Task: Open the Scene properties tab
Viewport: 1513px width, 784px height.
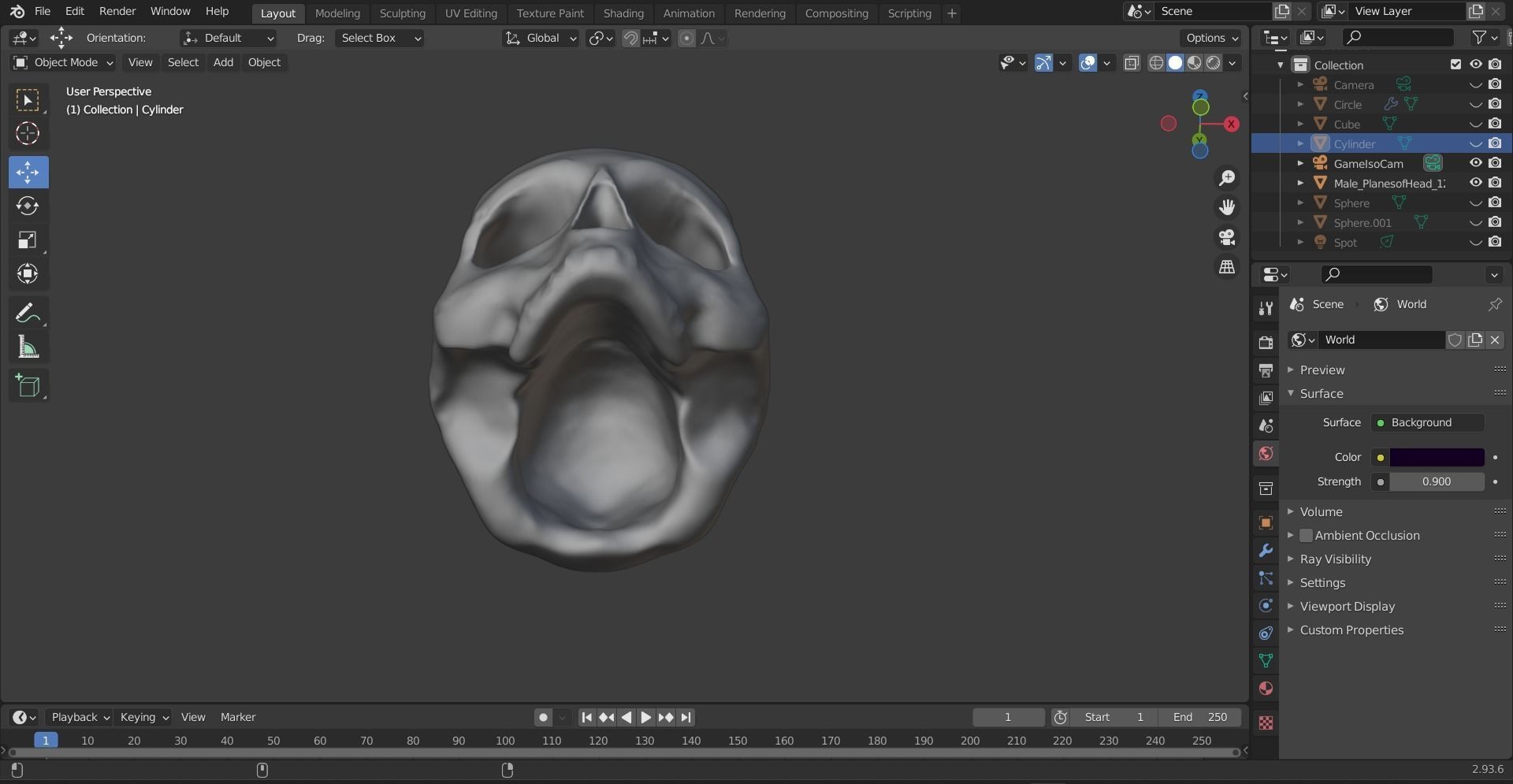Action: [x=1266, y=425]
